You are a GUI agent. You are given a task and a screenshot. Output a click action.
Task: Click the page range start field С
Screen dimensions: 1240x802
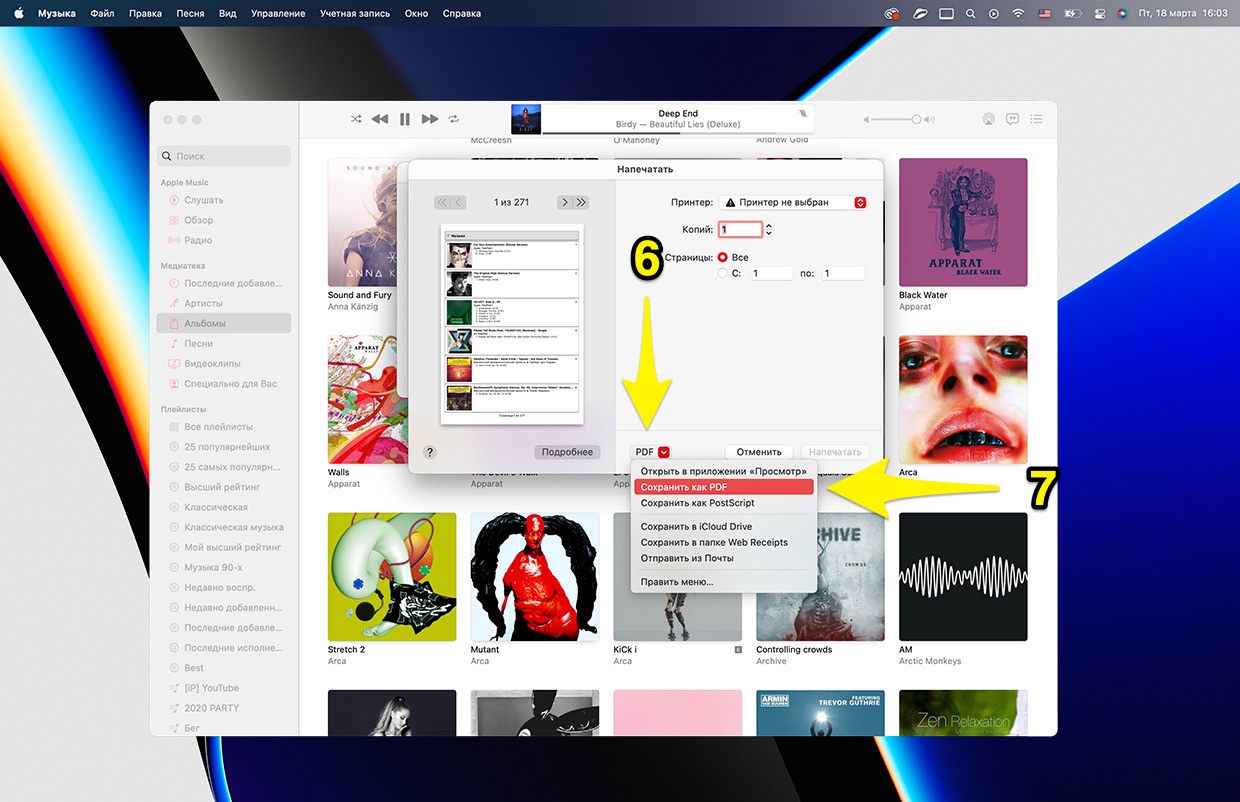tap(771, 273)
